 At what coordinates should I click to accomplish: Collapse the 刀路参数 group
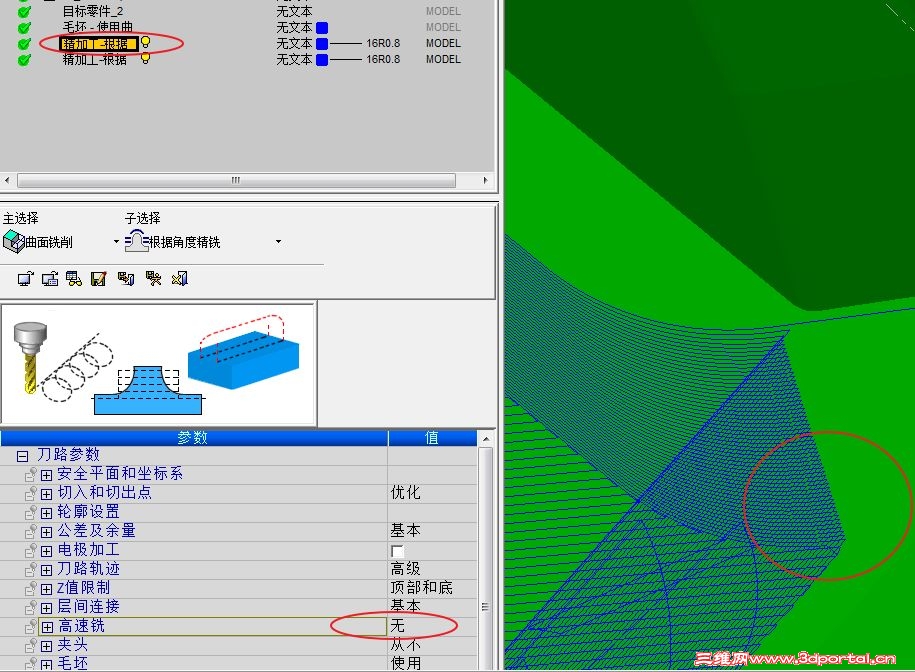coord(22,456)
